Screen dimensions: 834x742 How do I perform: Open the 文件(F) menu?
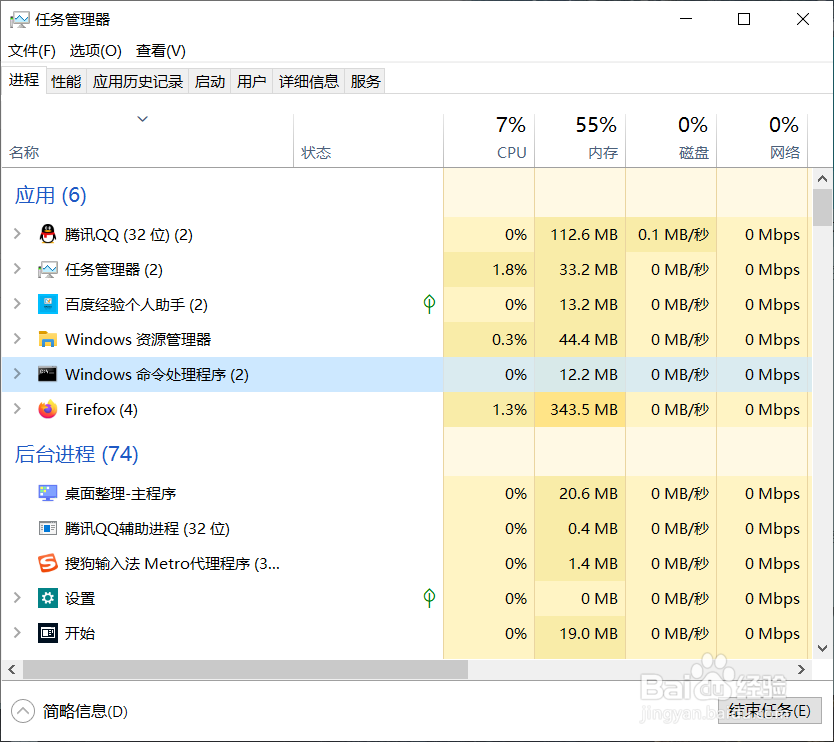click(x=32, y=51)
